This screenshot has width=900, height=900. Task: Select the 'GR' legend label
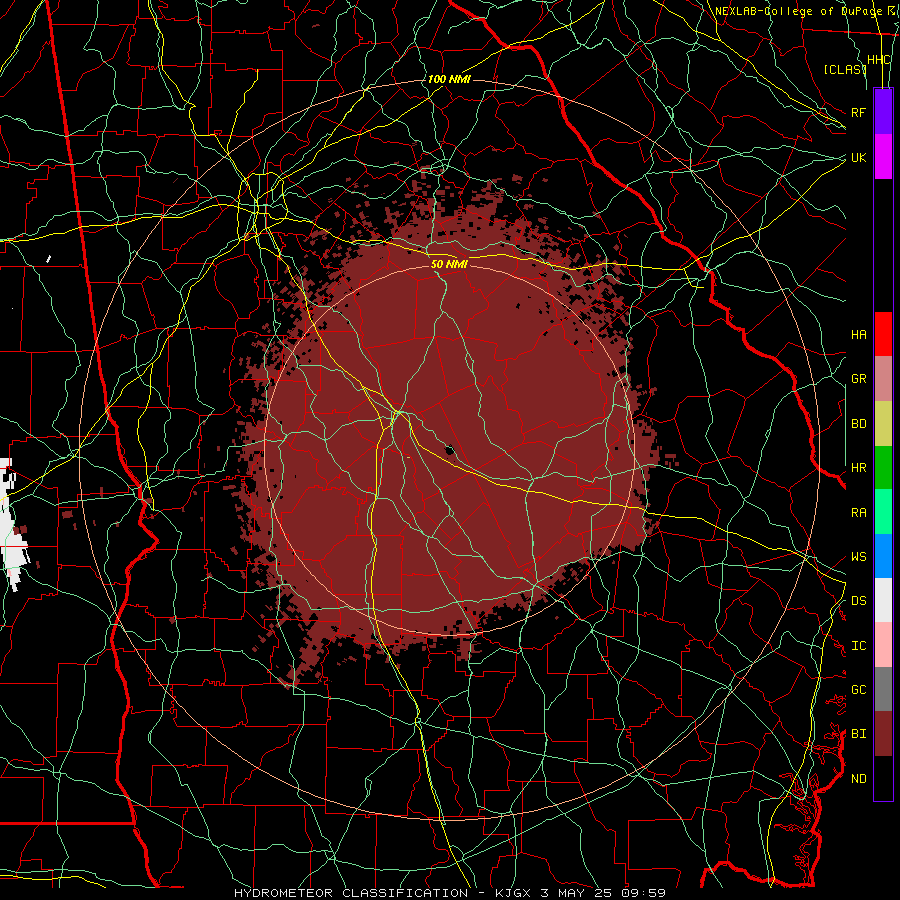858,379
